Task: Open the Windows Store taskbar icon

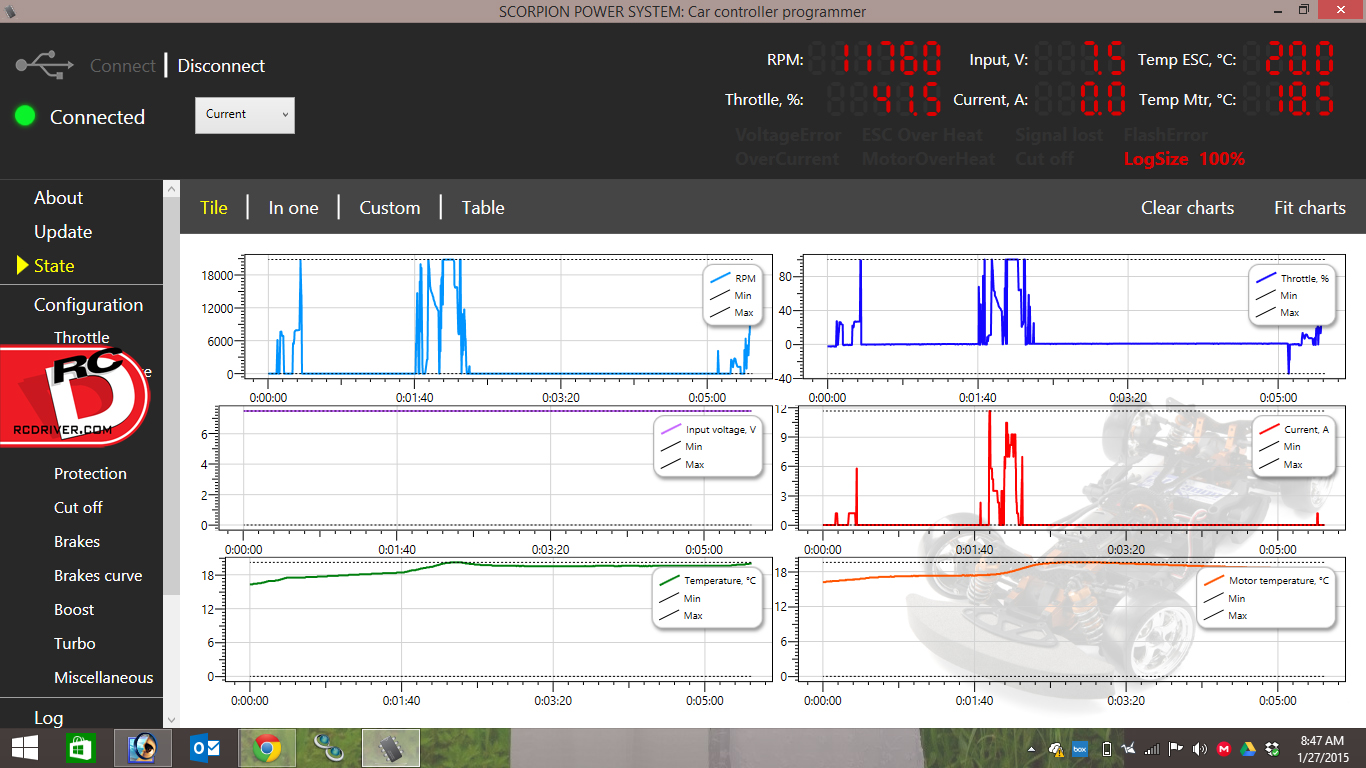Action: [x=80, y=748]
